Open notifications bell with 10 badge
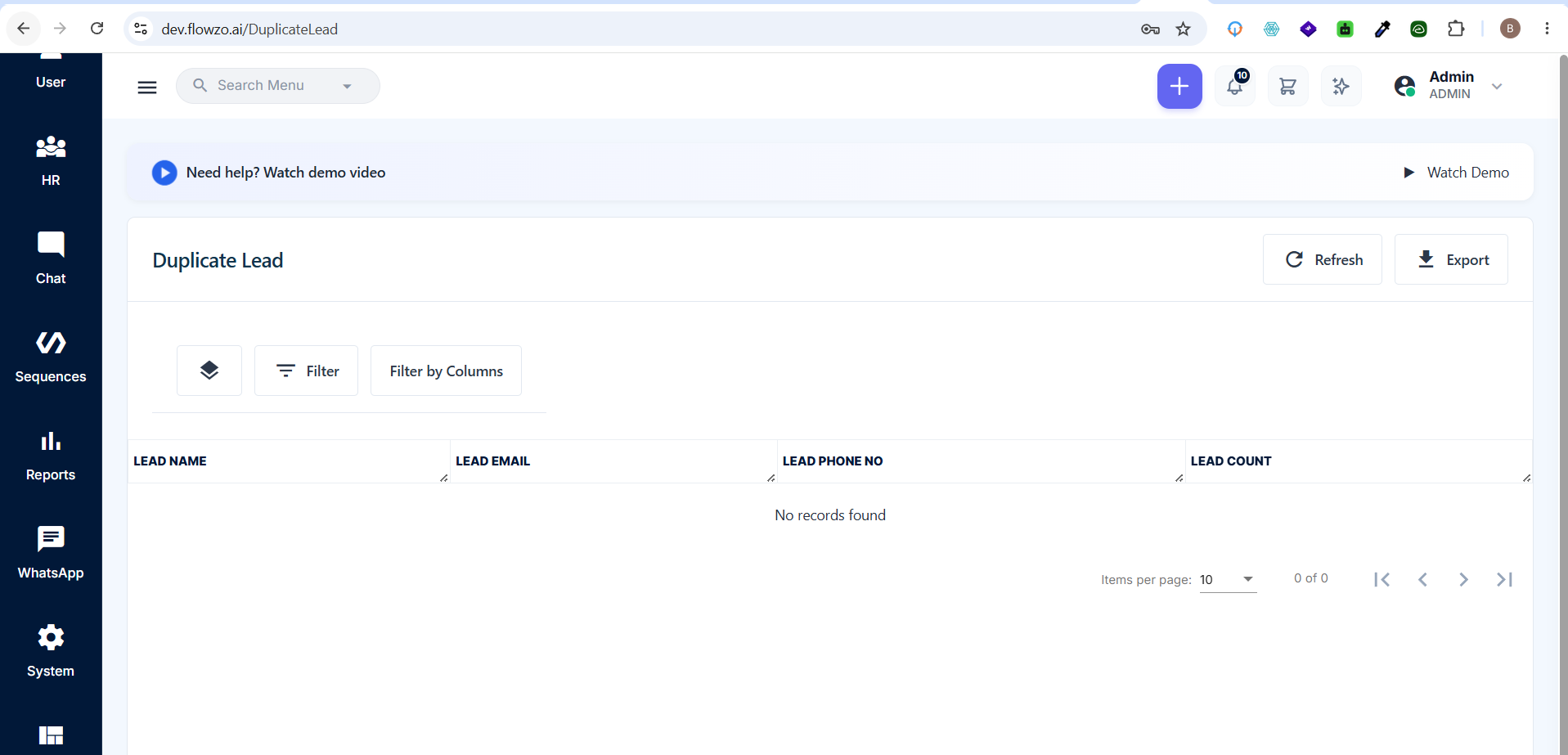This screenshot has height=755, width=1568. point(1235,86)
